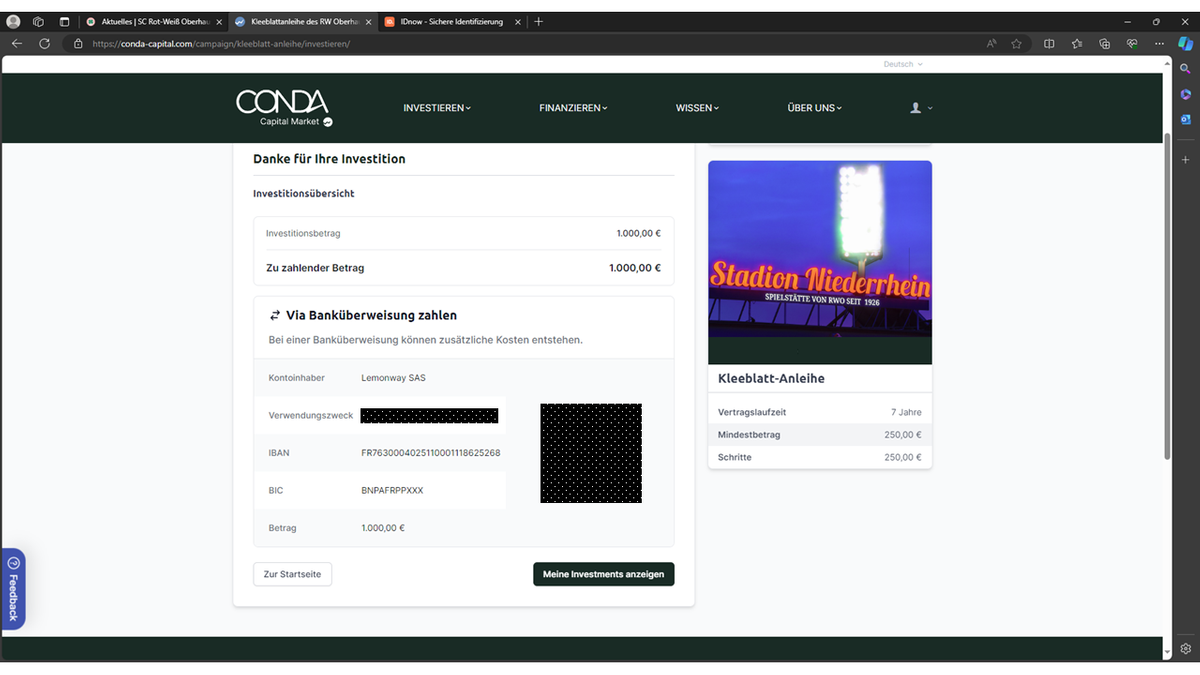Click the Kleeblatt-Anleihe card title
The image size is (1200, 675).
pos(771,379)
